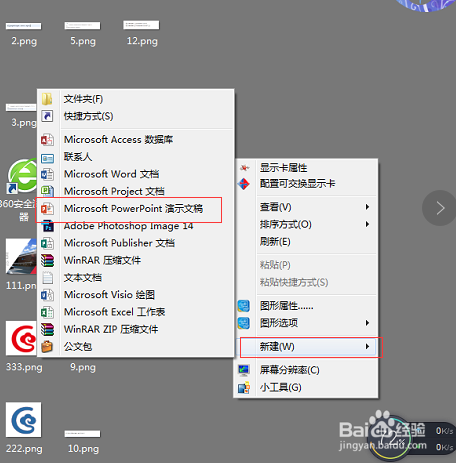
Task: Select the 333.png desktop icon
Action: [21, 338]
